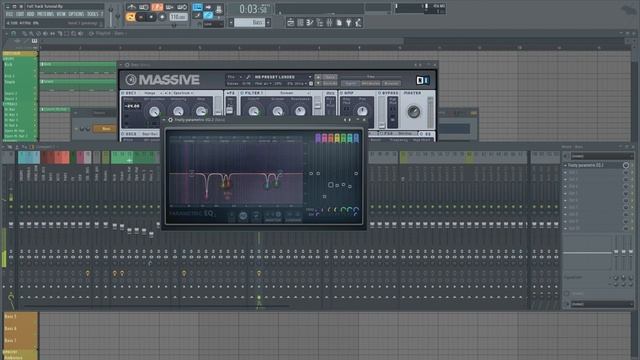
Task: Open the PATTERNS menu
Action: [45, 14]
